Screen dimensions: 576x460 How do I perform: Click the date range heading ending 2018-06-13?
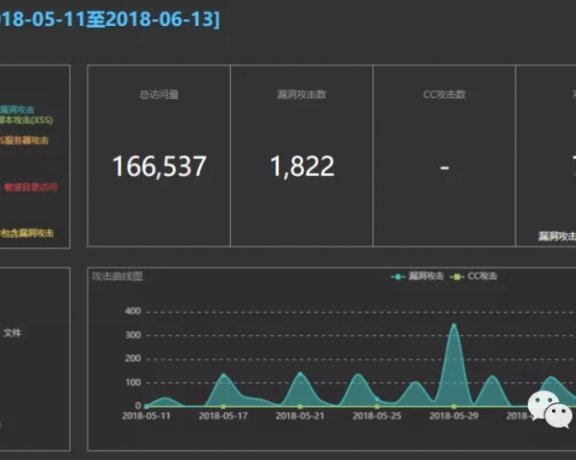(x=109, y=18)
